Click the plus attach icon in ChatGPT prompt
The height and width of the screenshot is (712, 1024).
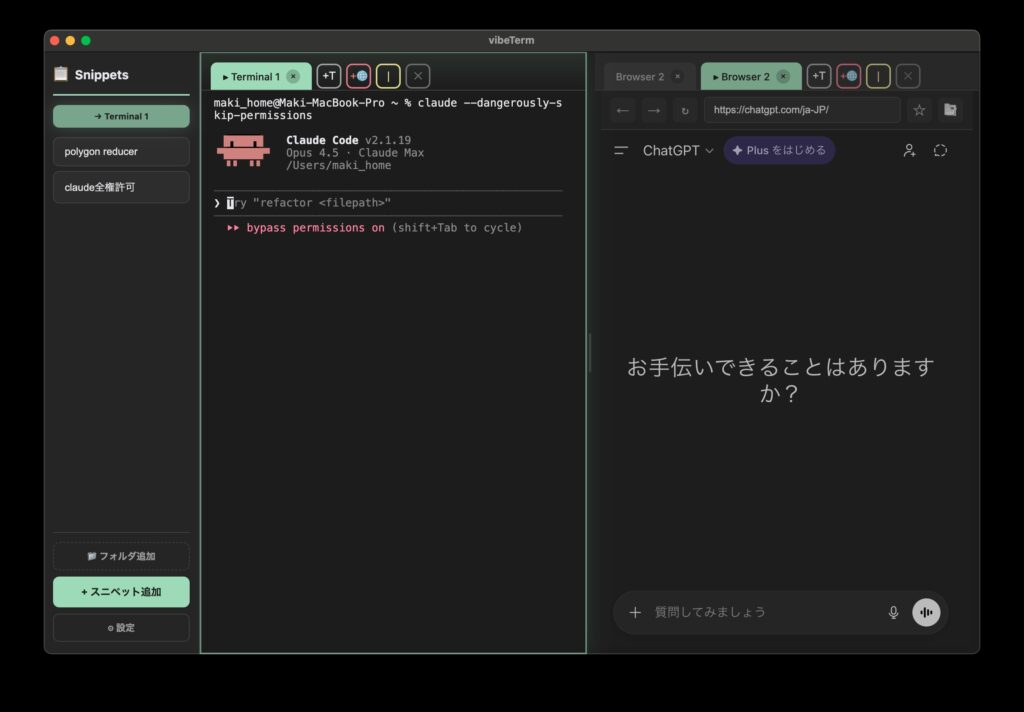coord(635,612)
